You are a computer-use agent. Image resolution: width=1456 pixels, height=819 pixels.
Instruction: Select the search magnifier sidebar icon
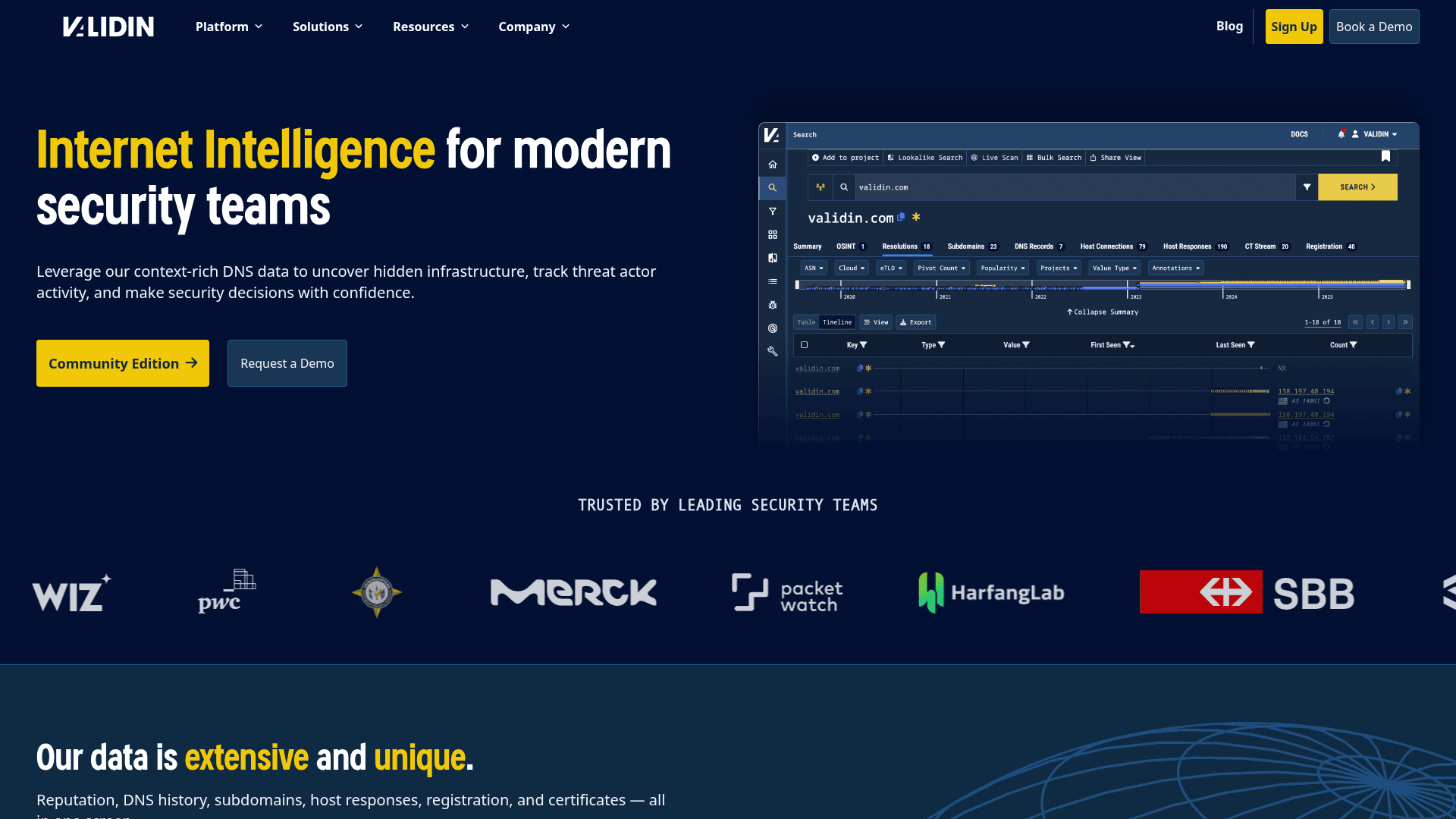(772, 188)
